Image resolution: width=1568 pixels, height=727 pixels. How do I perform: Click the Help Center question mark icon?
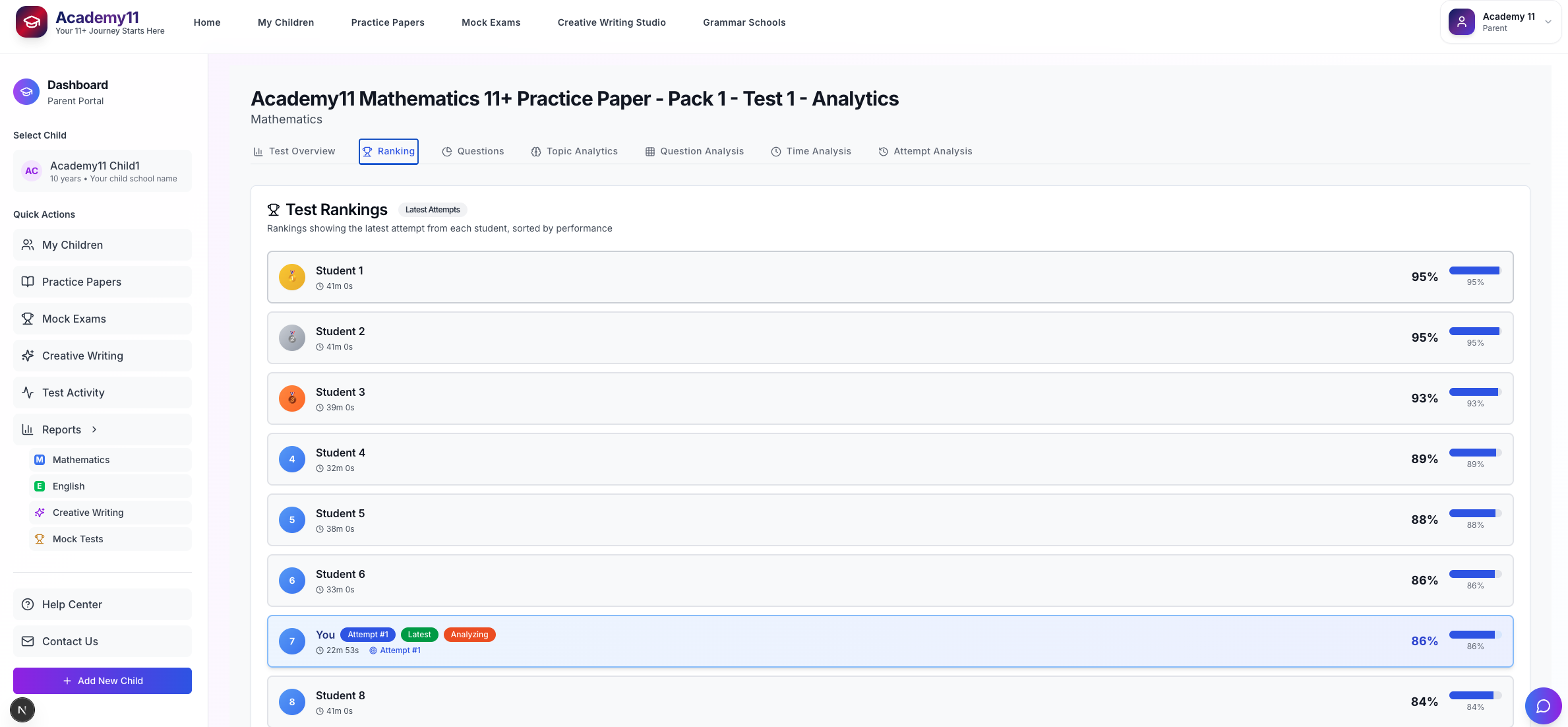point(28,604)
